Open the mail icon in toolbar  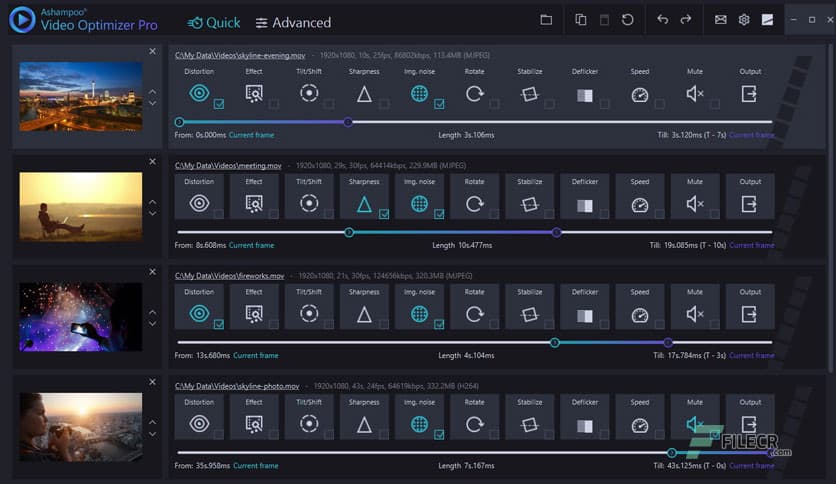click(720, 20)
